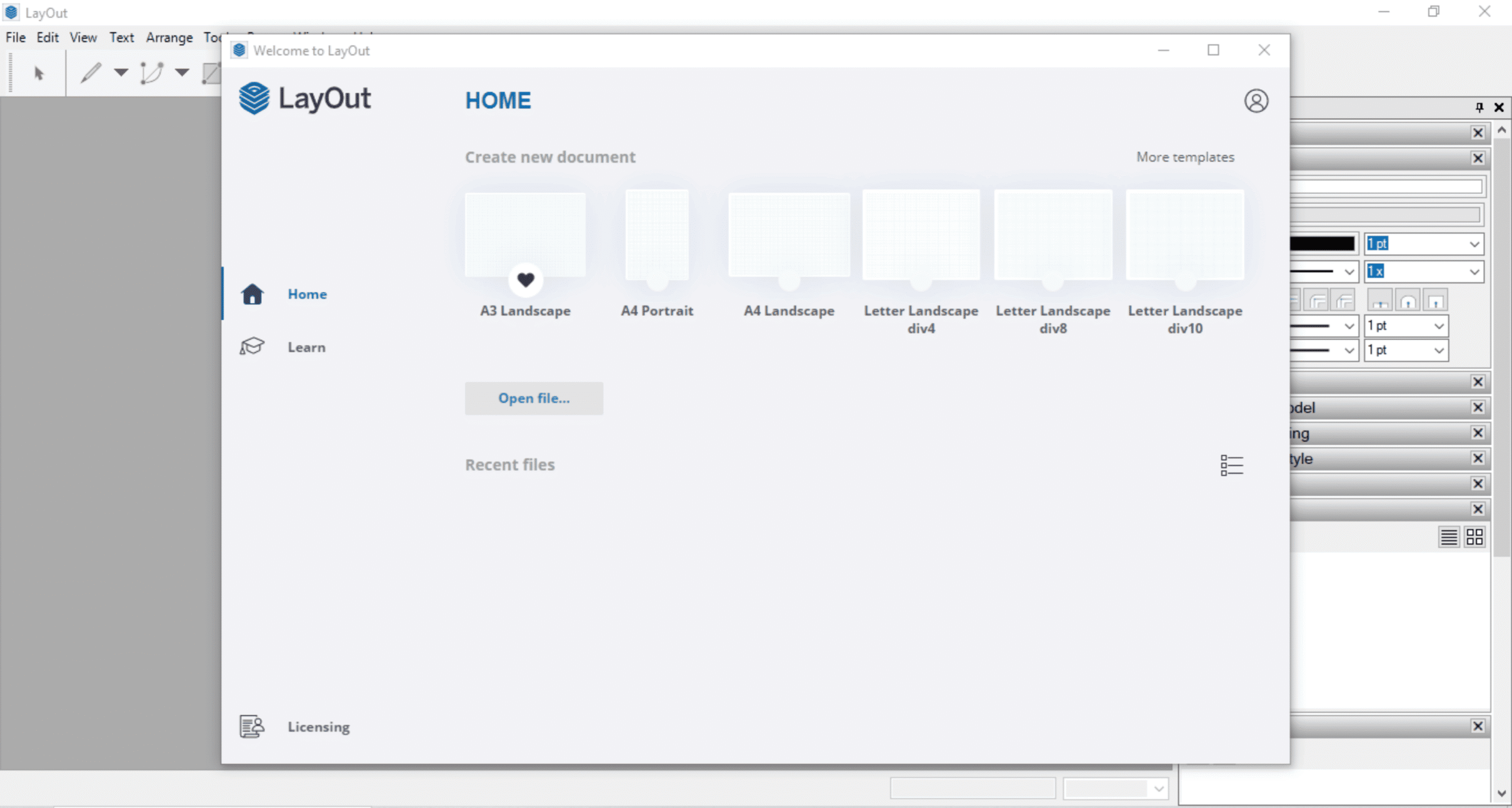1512x808 pixels.
Task: Switch recent files to list view icon
Action: coord(1232,465)
